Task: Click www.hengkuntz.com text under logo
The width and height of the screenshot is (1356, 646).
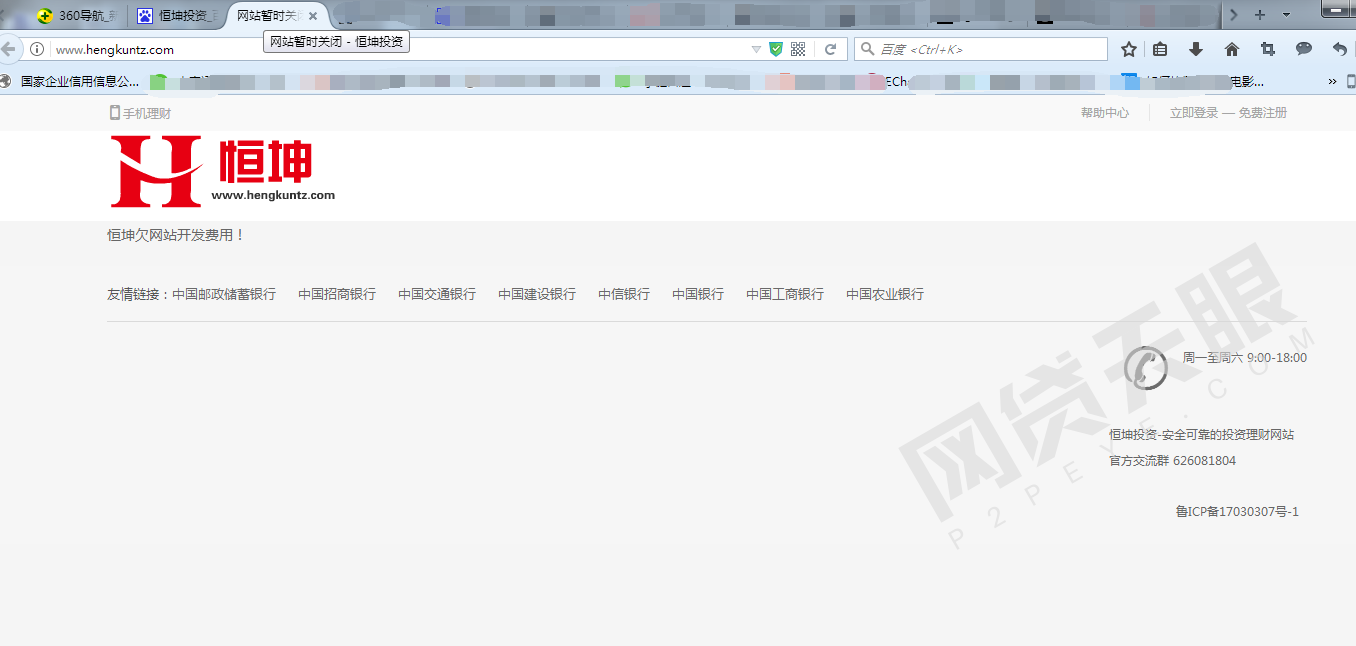Action: pos(273,195)
